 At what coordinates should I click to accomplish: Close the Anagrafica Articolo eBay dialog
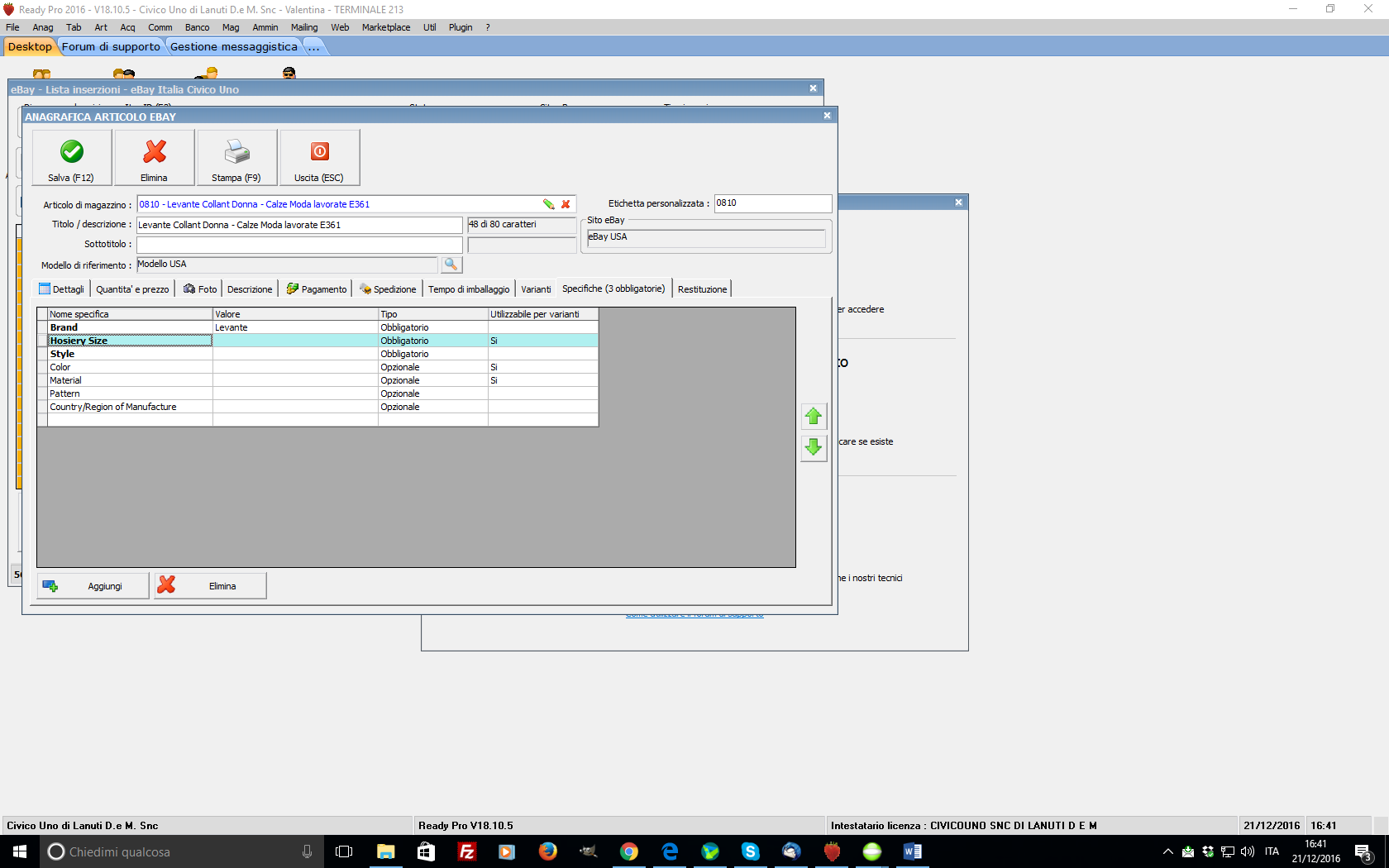827,116
